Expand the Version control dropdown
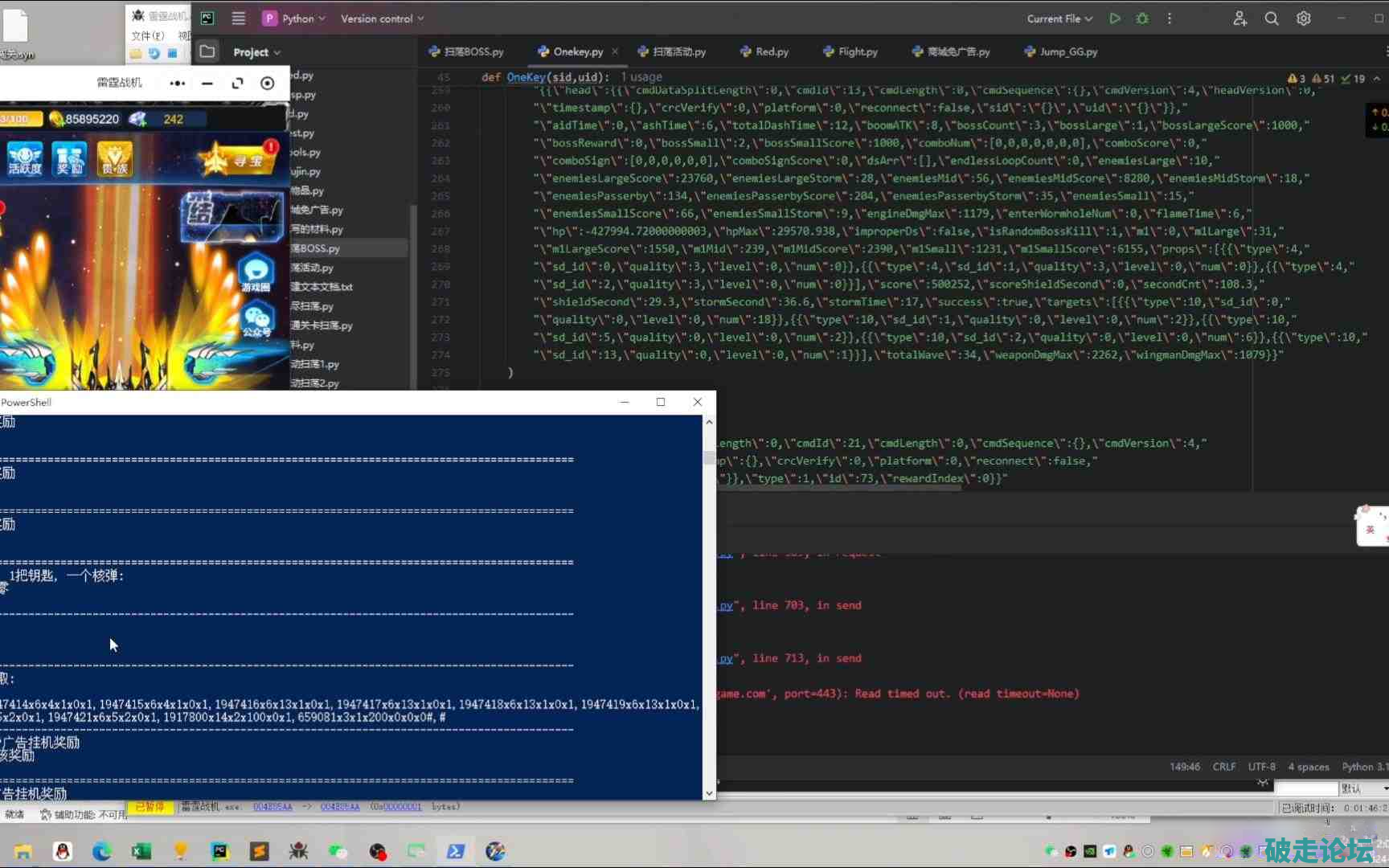Viewport: 1389px width, 868px height. pos(382,18)
